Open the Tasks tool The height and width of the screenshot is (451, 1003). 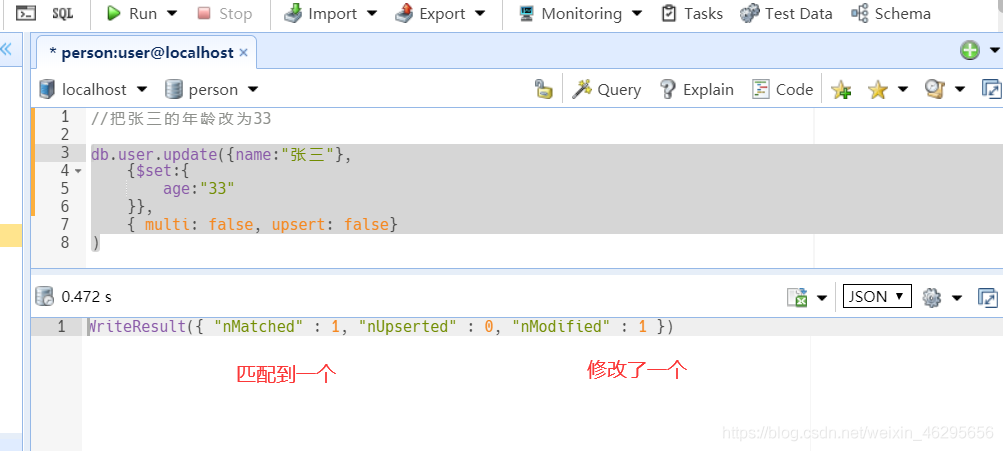coord(691,13)
